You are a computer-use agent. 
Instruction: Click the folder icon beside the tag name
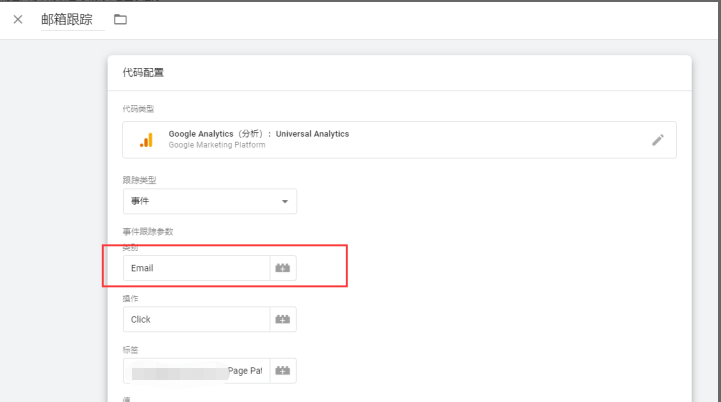pos(121,20)
